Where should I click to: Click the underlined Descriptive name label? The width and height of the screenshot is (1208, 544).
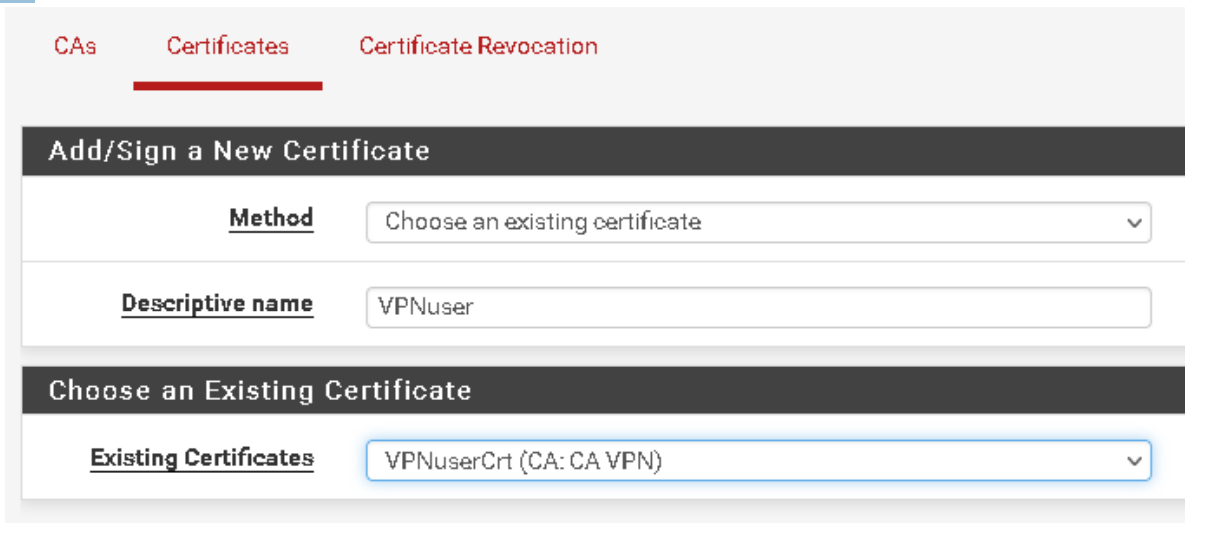point(217,304)
